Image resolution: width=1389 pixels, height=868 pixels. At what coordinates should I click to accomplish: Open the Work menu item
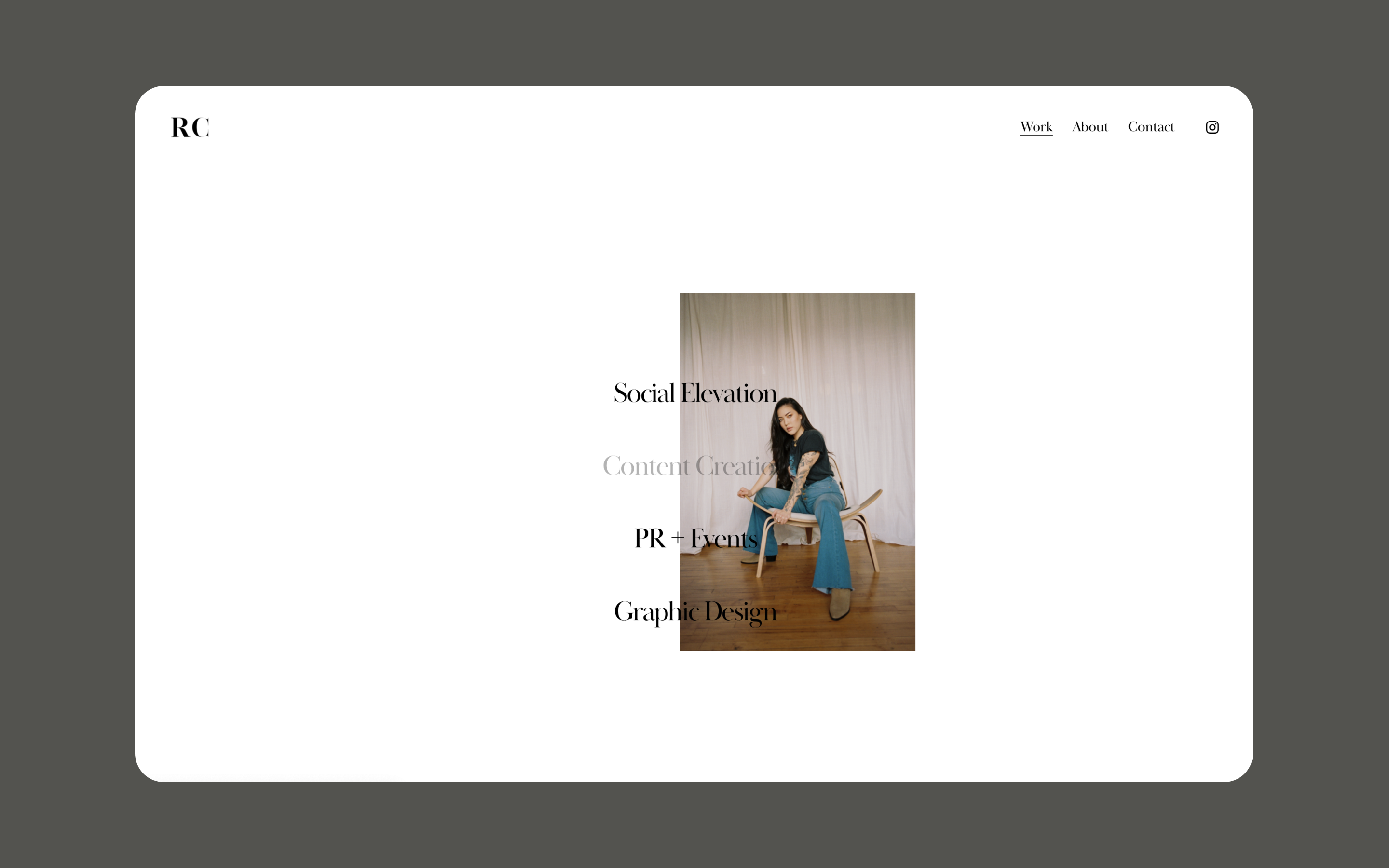click(x=1036, y=127)
